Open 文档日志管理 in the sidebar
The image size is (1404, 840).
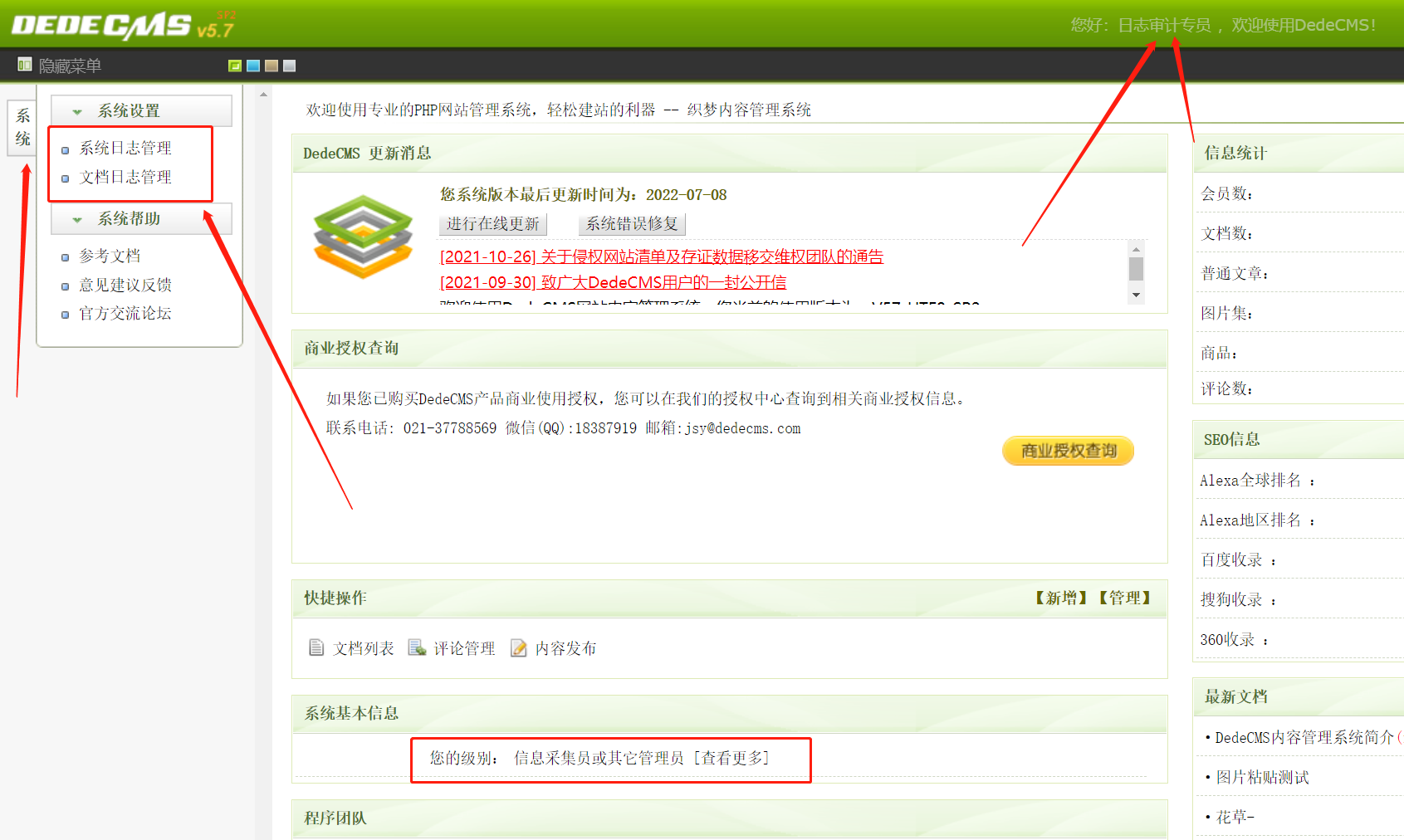[x=125, y=177]
